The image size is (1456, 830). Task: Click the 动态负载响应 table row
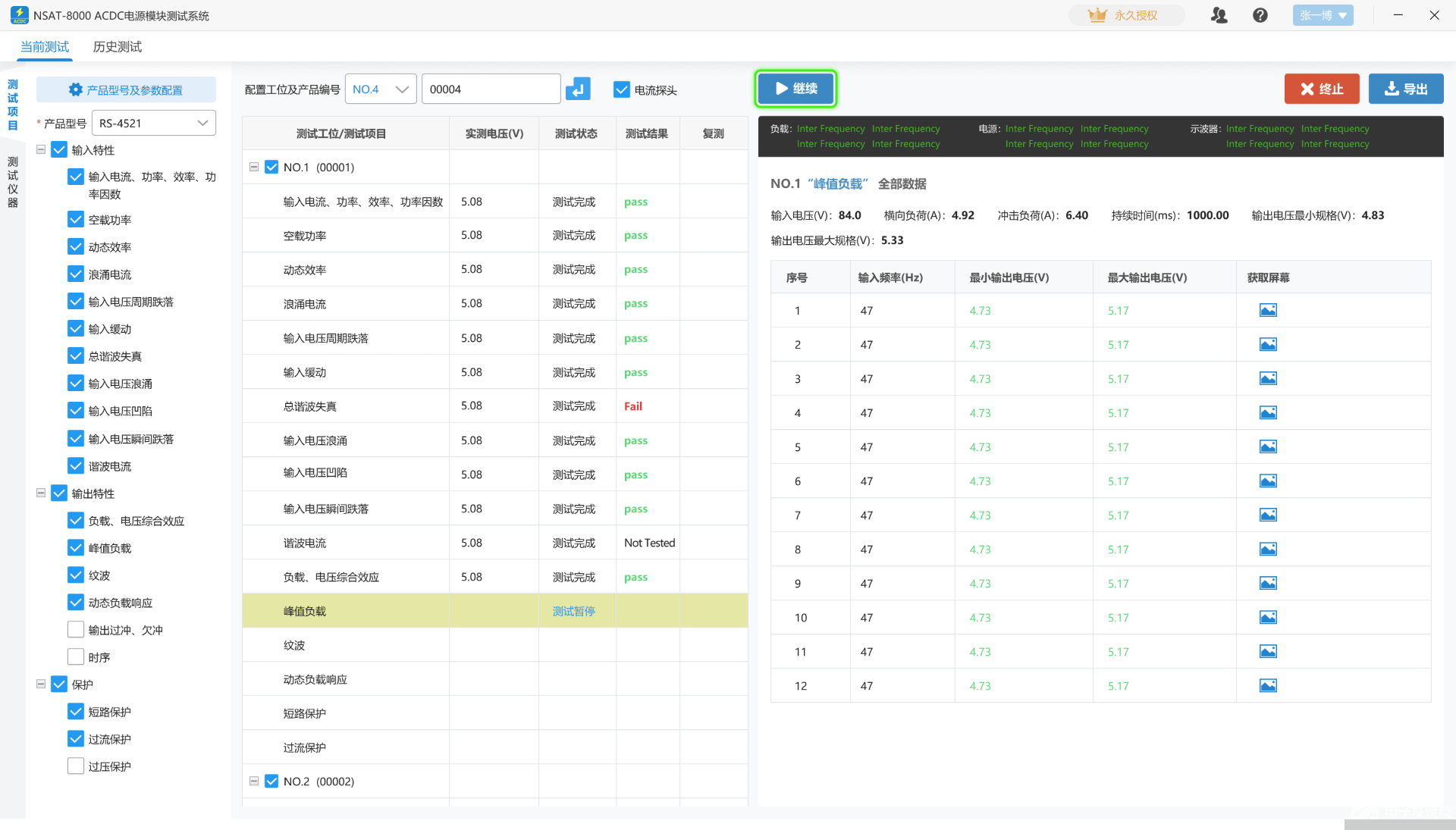(494, 679)
